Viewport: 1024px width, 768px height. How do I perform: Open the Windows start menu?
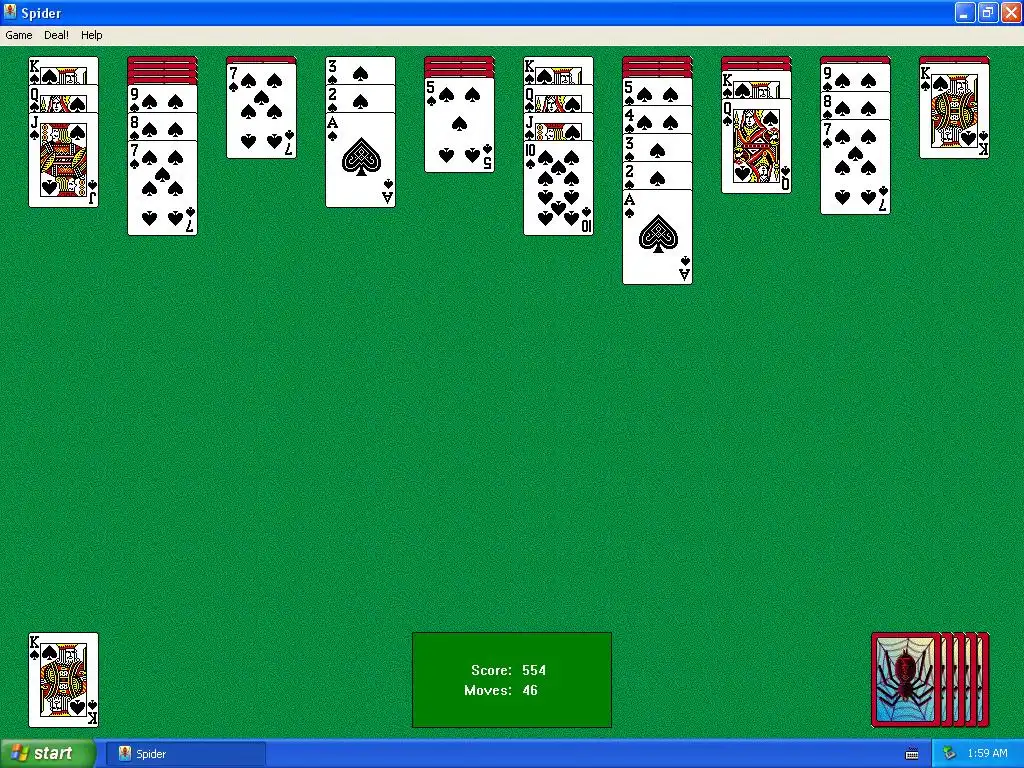point(48,754)
